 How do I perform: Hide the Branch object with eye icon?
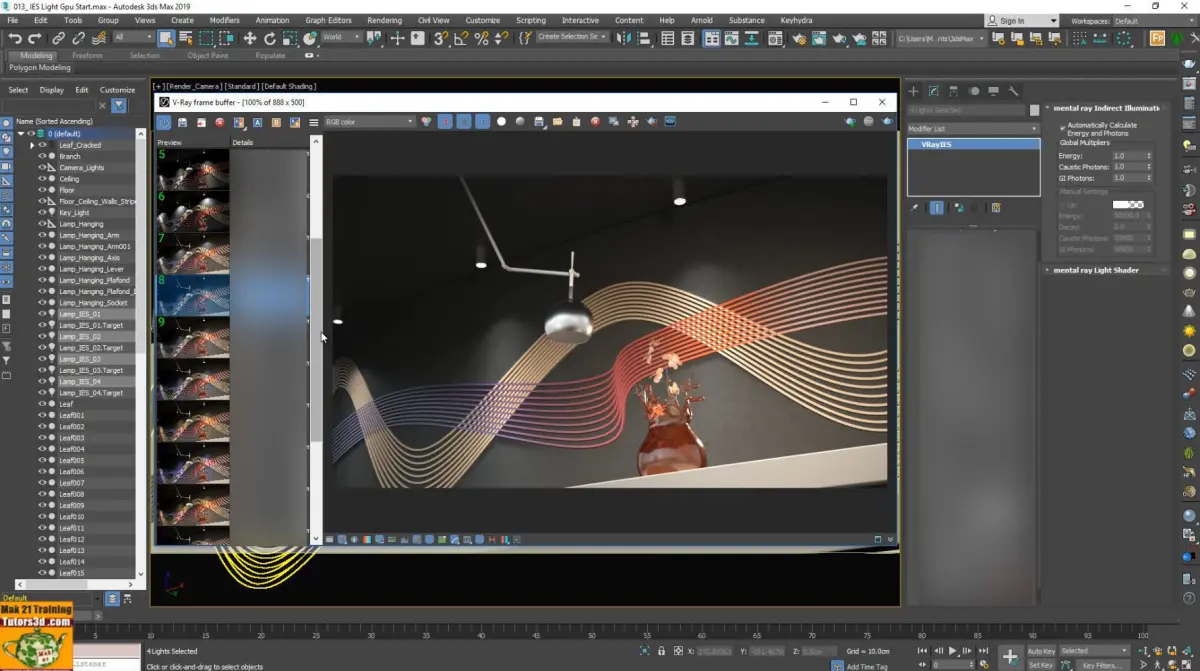(x=43, y=156)
